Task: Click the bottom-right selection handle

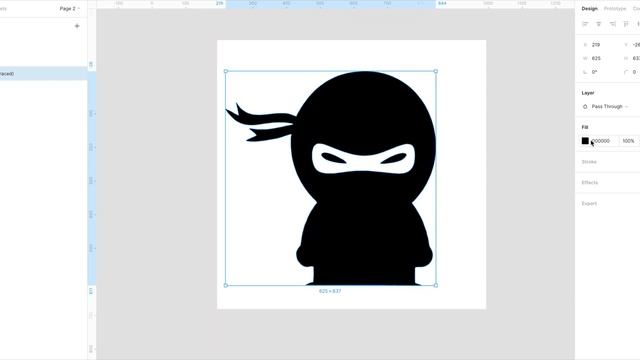Action: 436,285
